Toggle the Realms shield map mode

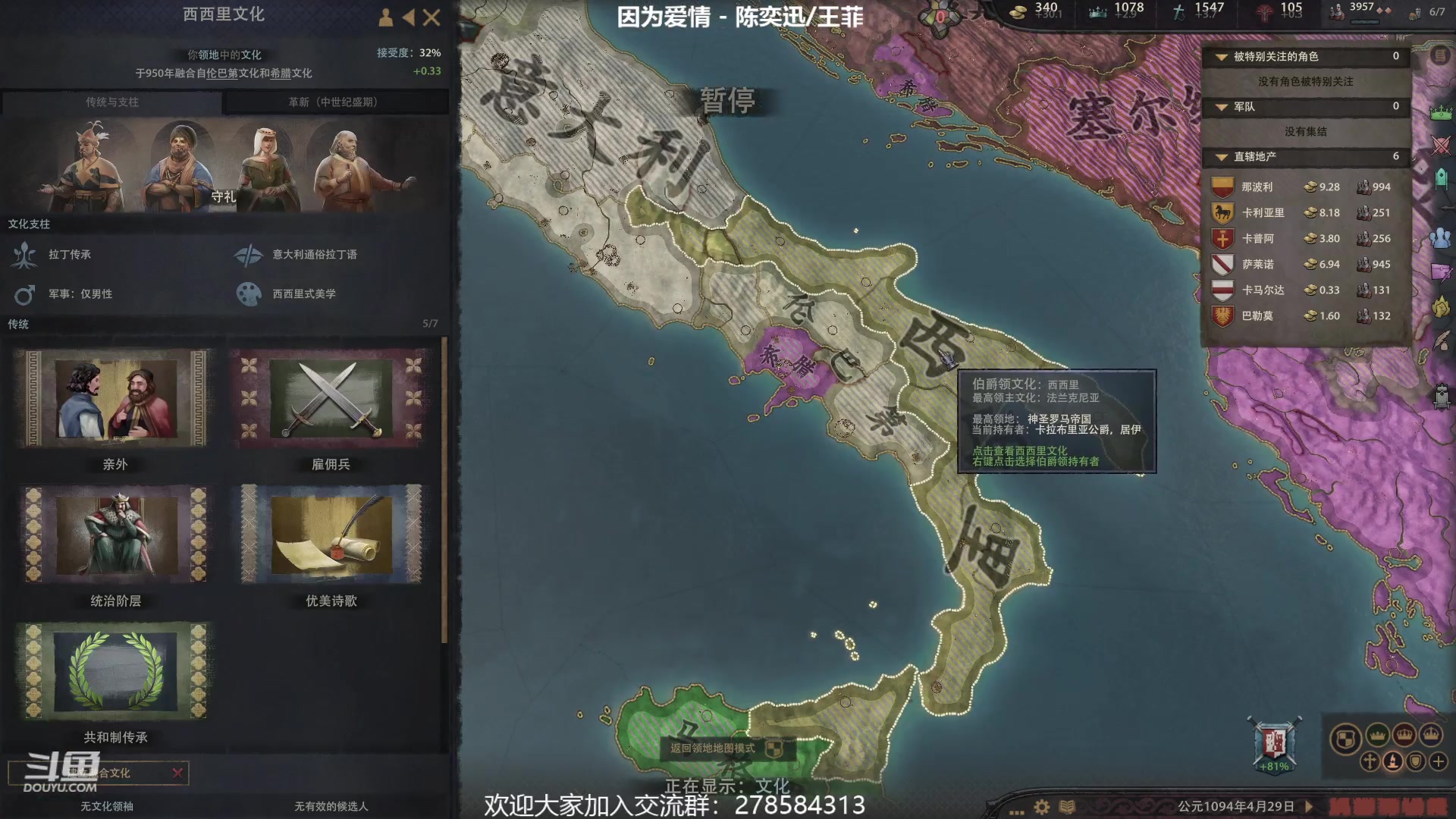coord(1345,739)
